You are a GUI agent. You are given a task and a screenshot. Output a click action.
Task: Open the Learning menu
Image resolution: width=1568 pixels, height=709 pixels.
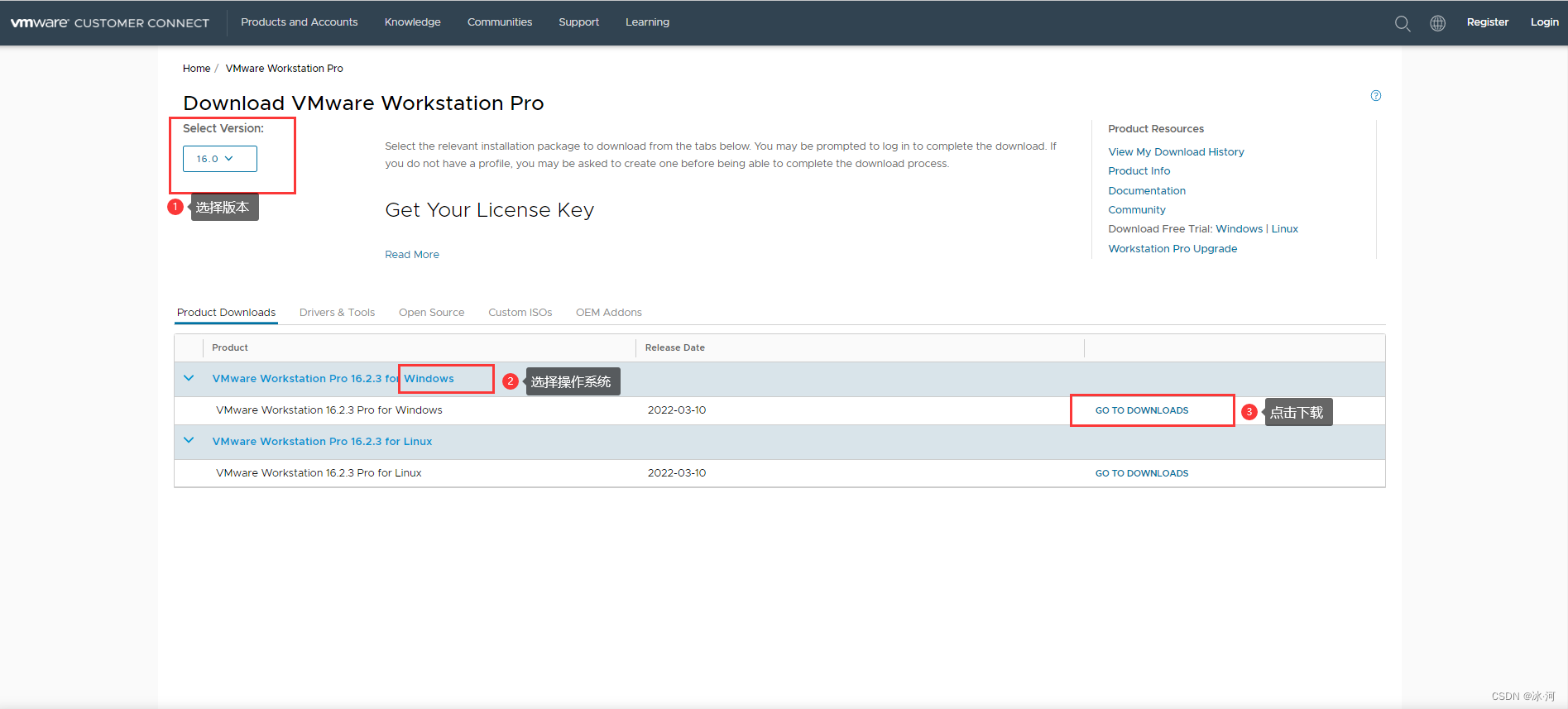coord(648,22)
